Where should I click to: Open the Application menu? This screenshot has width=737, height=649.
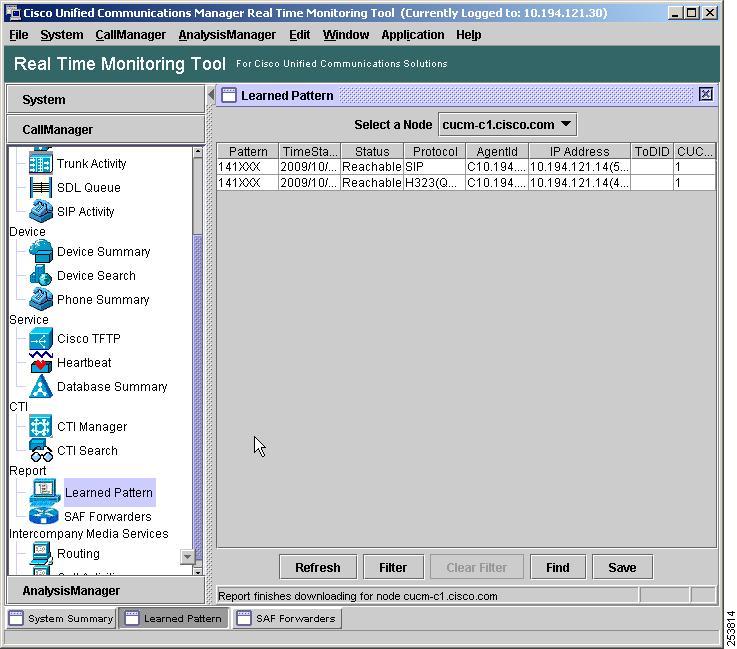413,35
